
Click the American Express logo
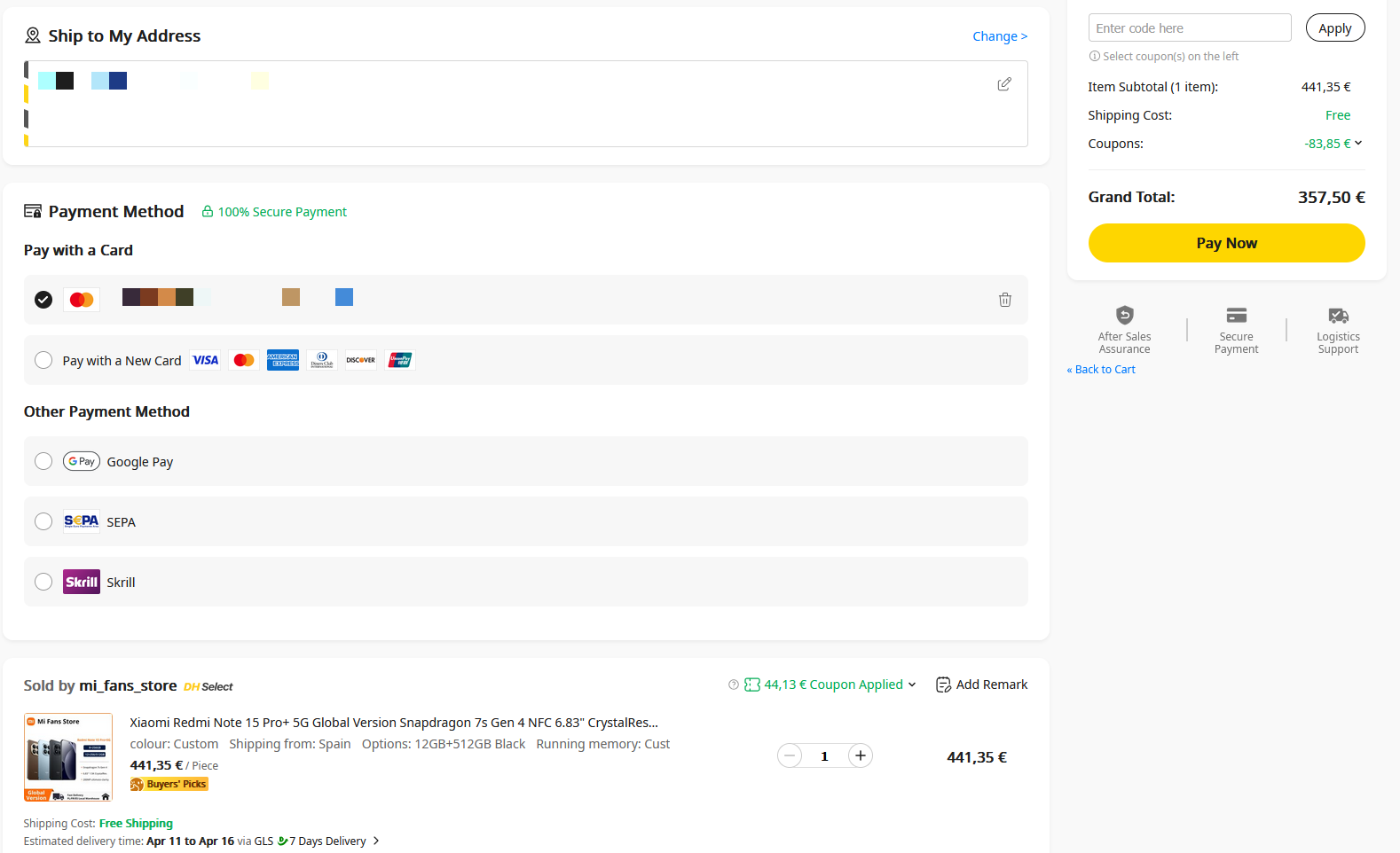[x=283, y=360]
